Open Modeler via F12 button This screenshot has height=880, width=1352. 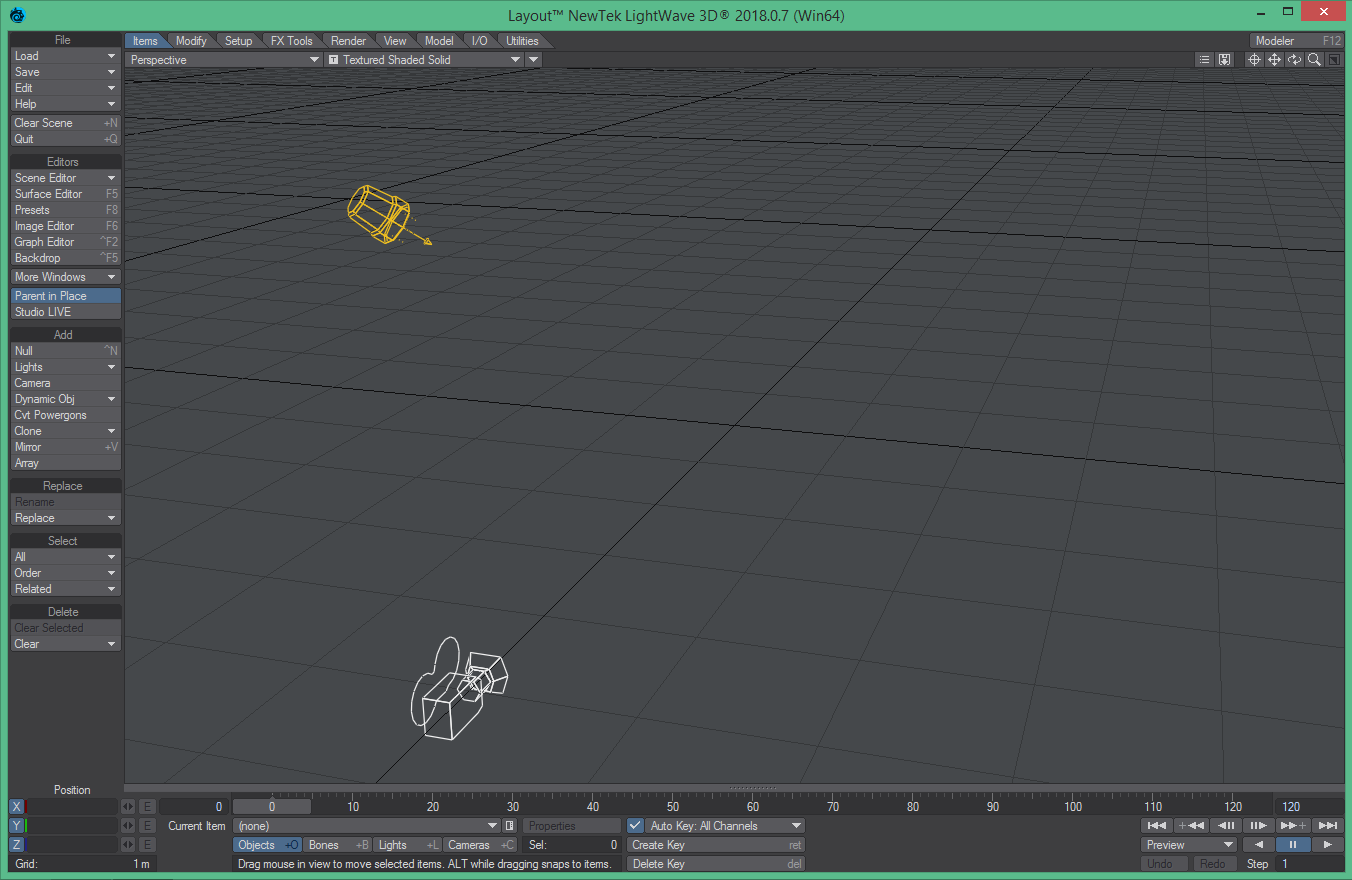point(1297,41)
